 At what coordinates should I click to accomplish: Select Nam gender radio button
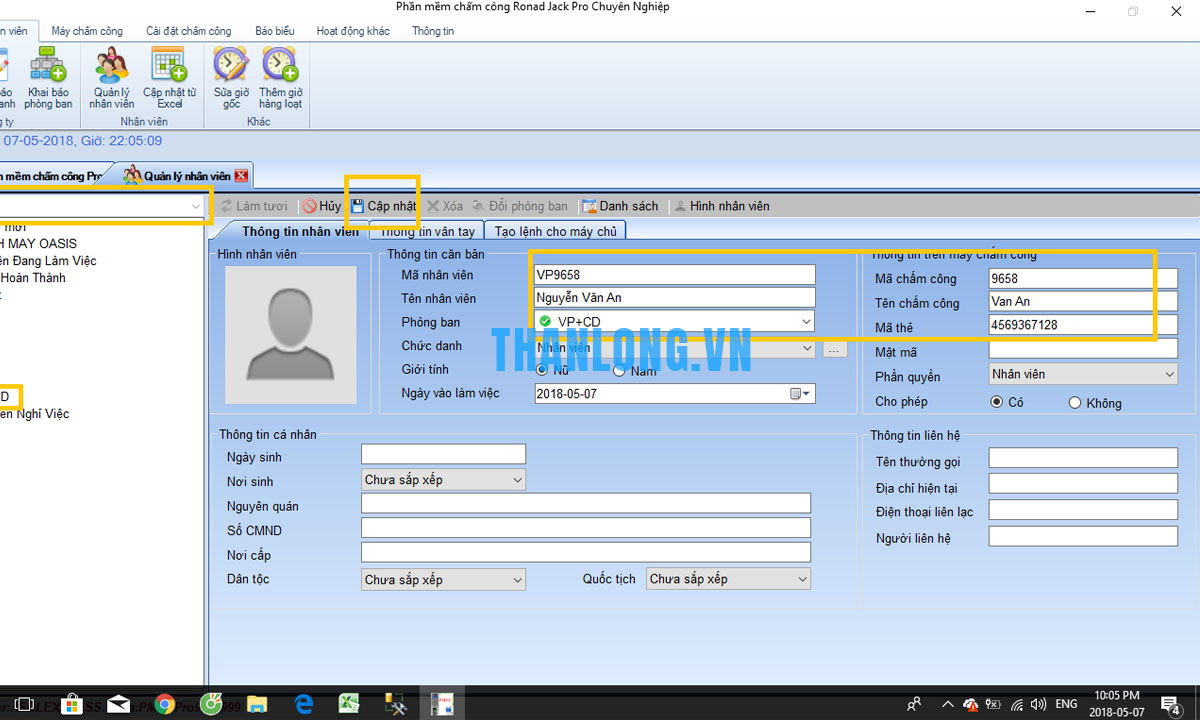[x=620, y=371]
